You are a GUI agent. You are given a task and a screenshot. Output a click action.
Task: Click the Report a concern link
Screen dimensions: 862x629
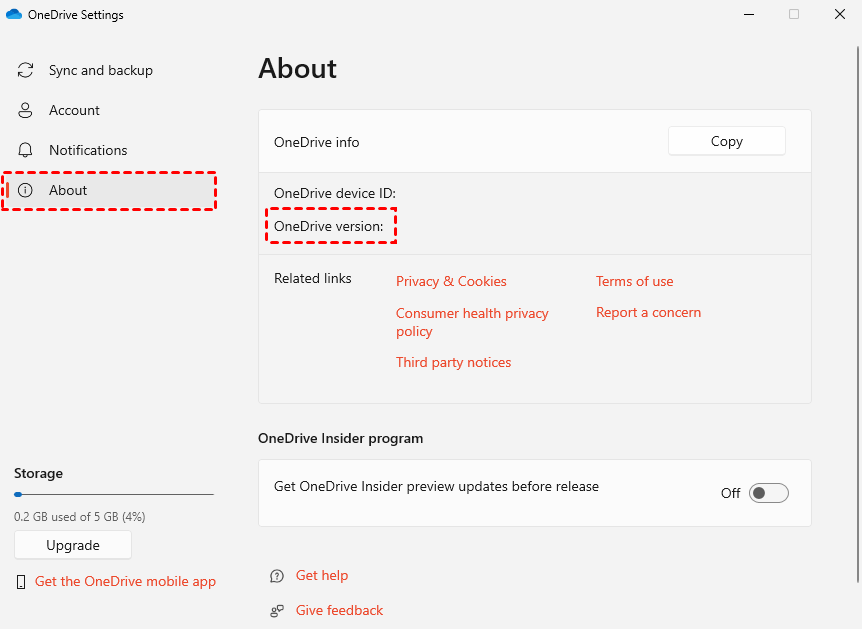click(648, 312)
